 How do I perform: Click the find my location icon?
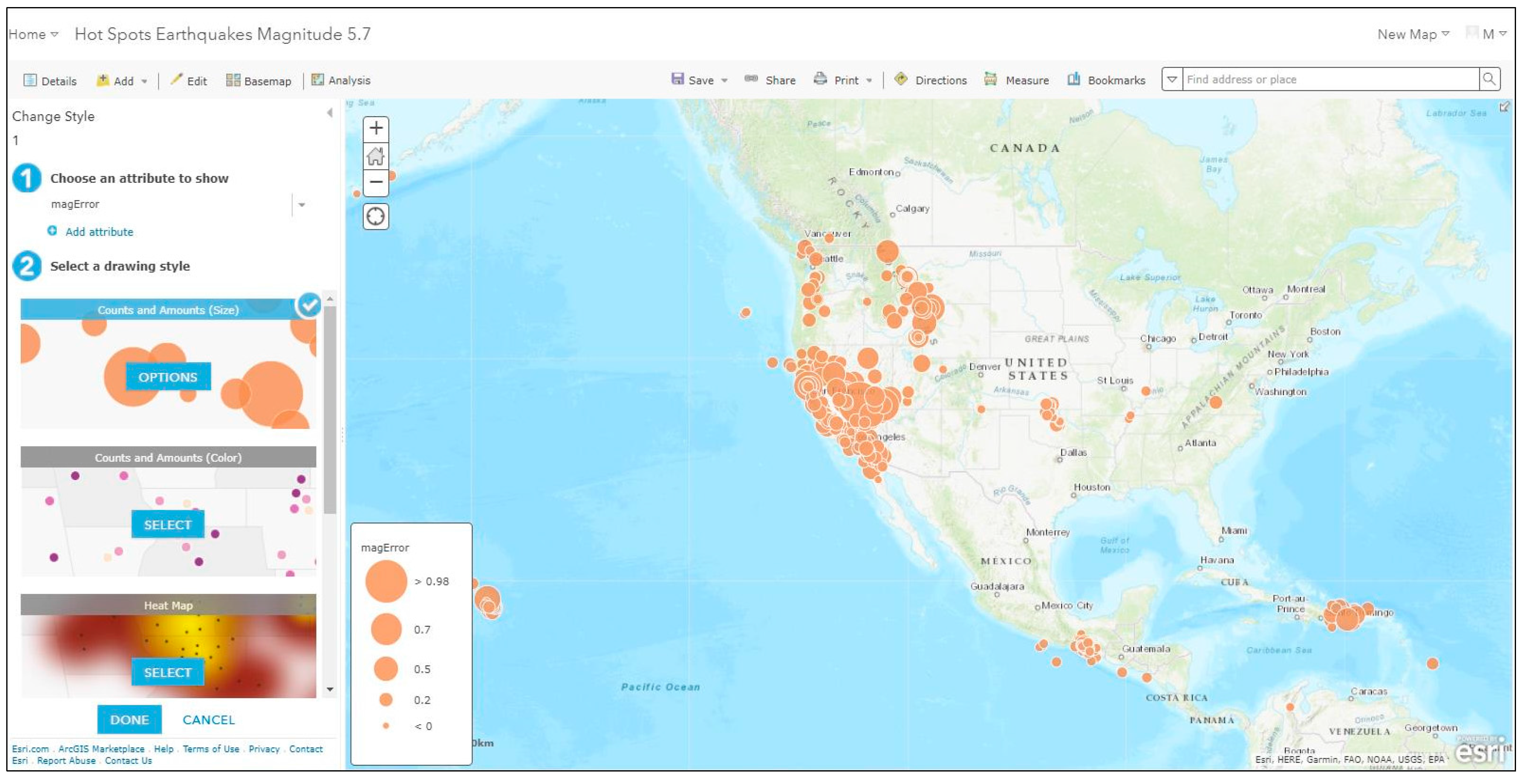tap(376, 217)
